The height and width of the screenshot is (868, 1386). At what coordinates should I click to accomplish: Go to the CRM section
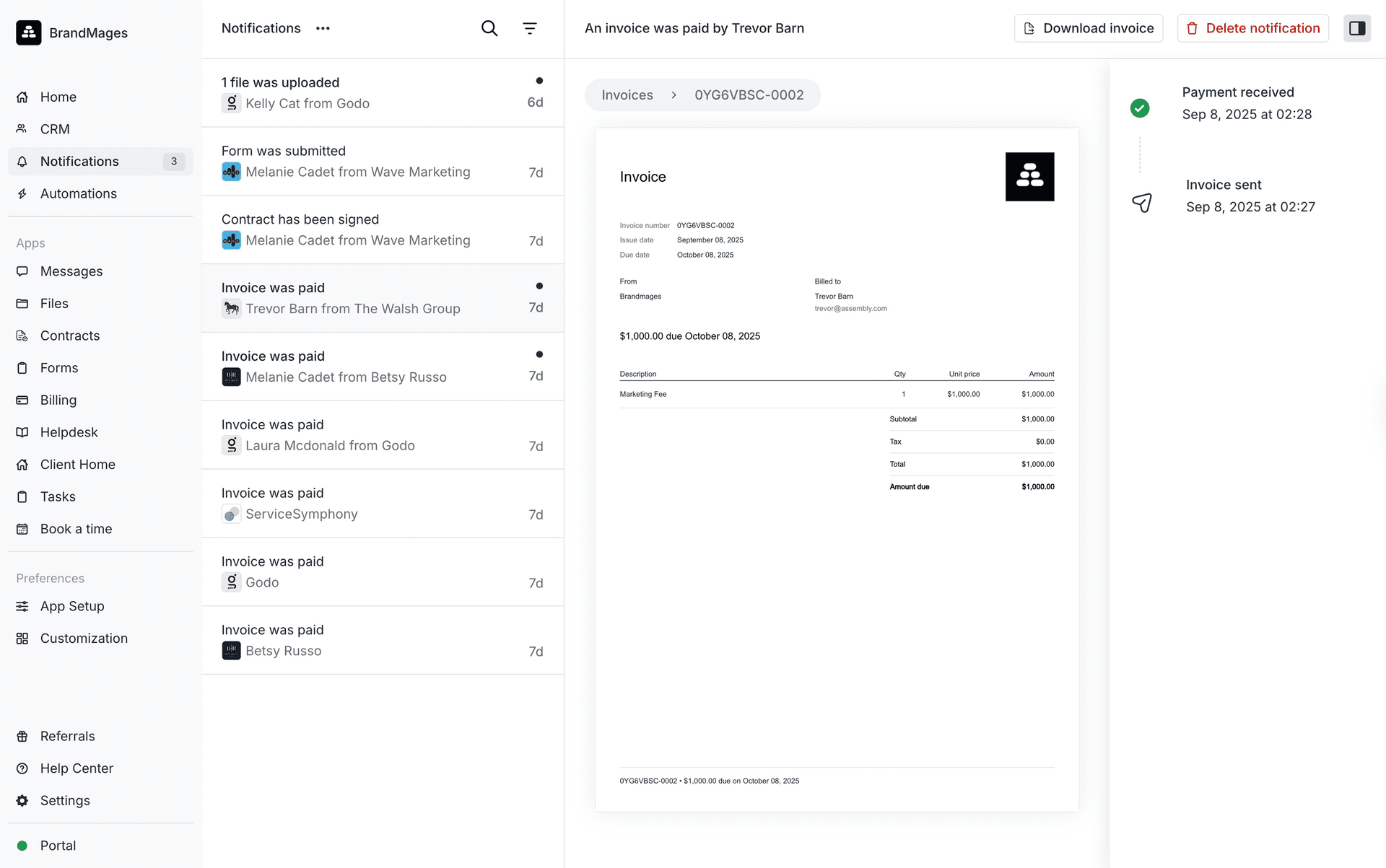pyautogui.click(x=55, y=129)
